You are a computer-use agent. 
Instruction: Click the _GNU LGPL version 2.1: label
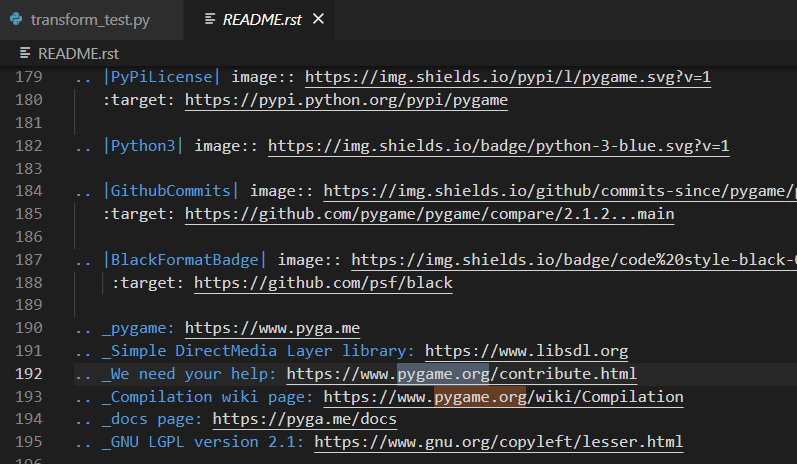click(x=203, y=442)
